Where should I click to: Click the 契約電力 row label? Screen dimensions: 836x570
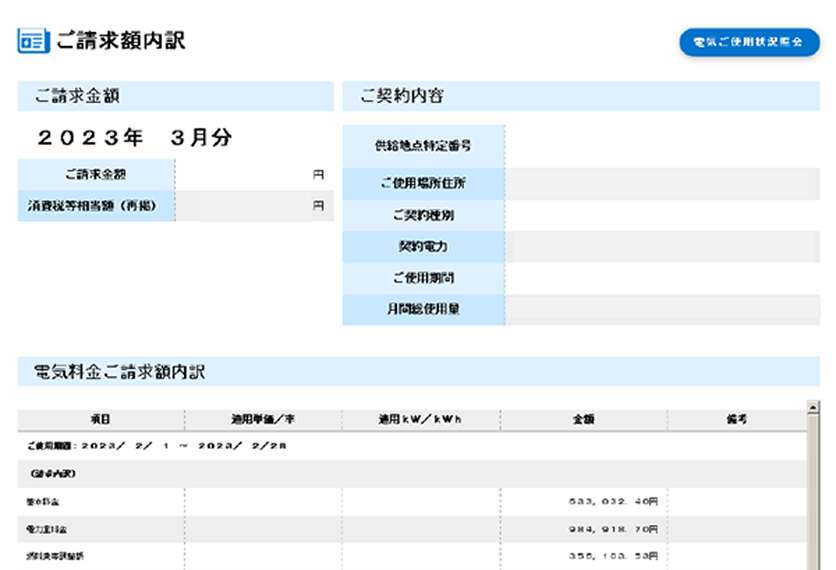point(423,246)
